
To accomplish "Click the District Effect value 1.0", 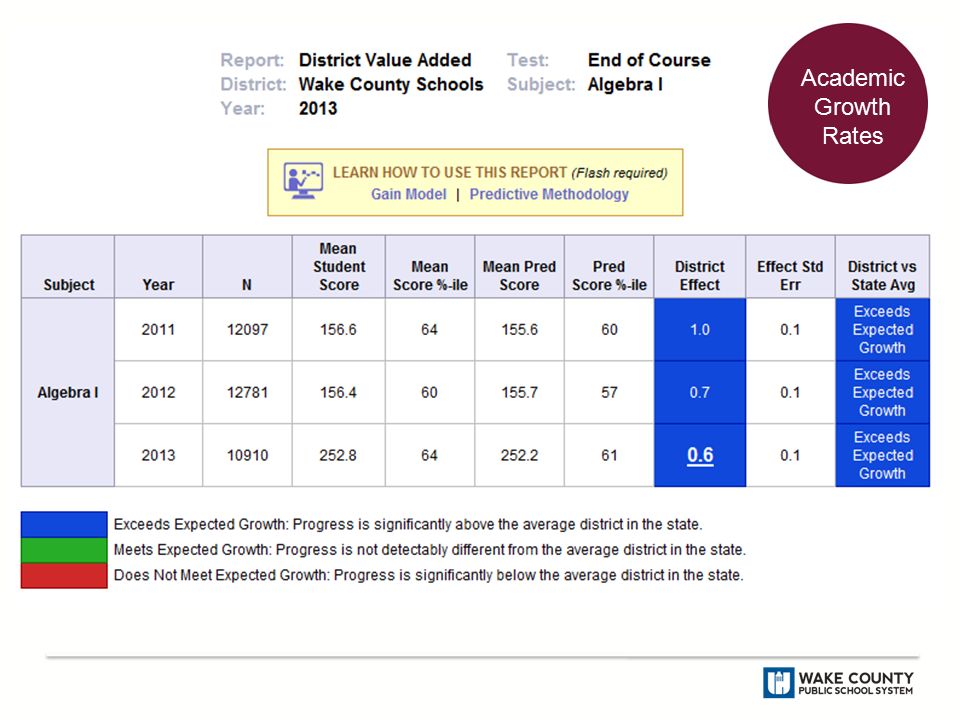I will [700, 329].
